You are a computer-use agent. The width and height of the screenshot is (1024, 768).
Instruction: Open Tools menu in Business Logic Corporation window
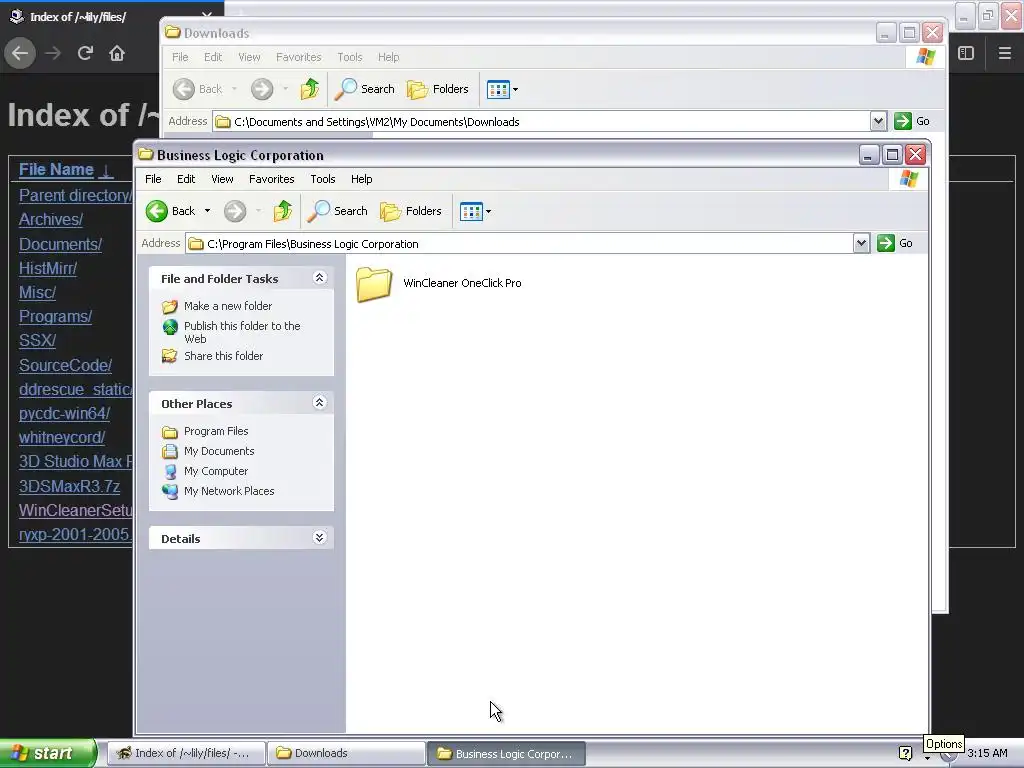323,179
